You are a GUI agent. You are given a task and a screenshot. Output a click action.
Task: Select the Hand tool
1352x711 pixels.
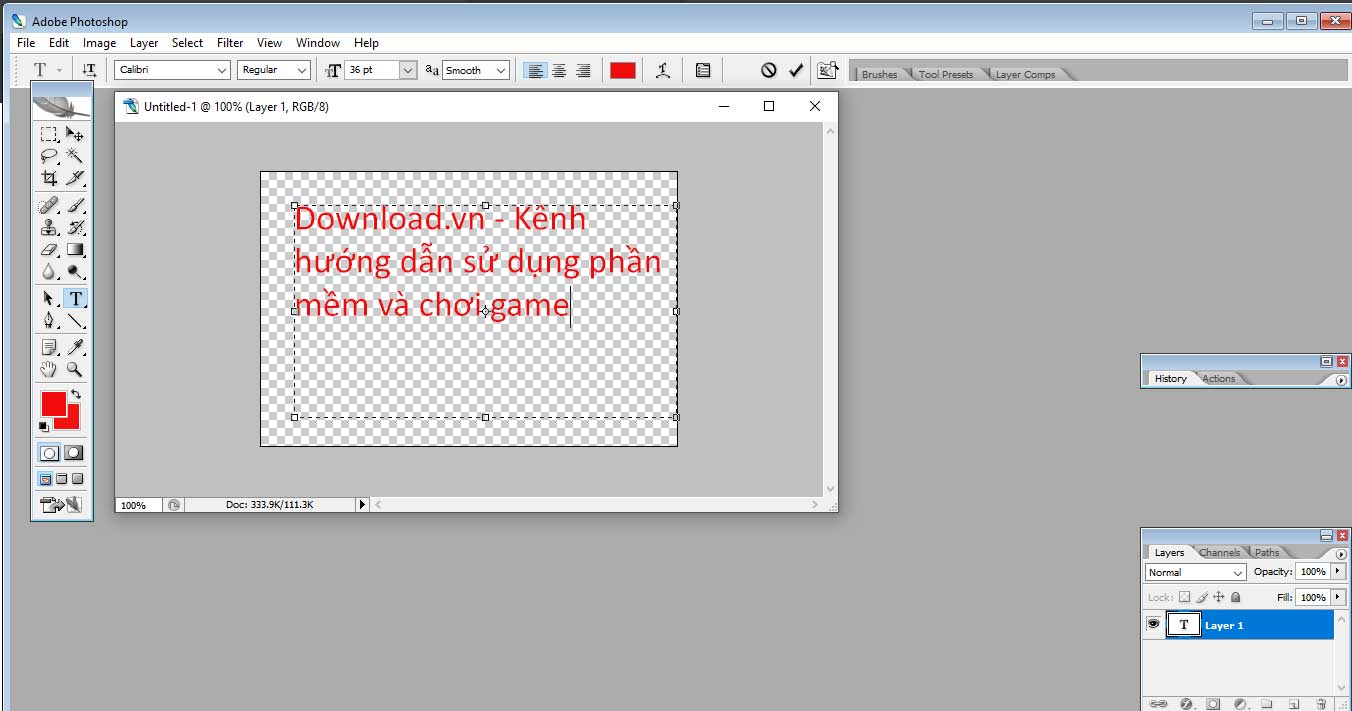coord(48,370)
